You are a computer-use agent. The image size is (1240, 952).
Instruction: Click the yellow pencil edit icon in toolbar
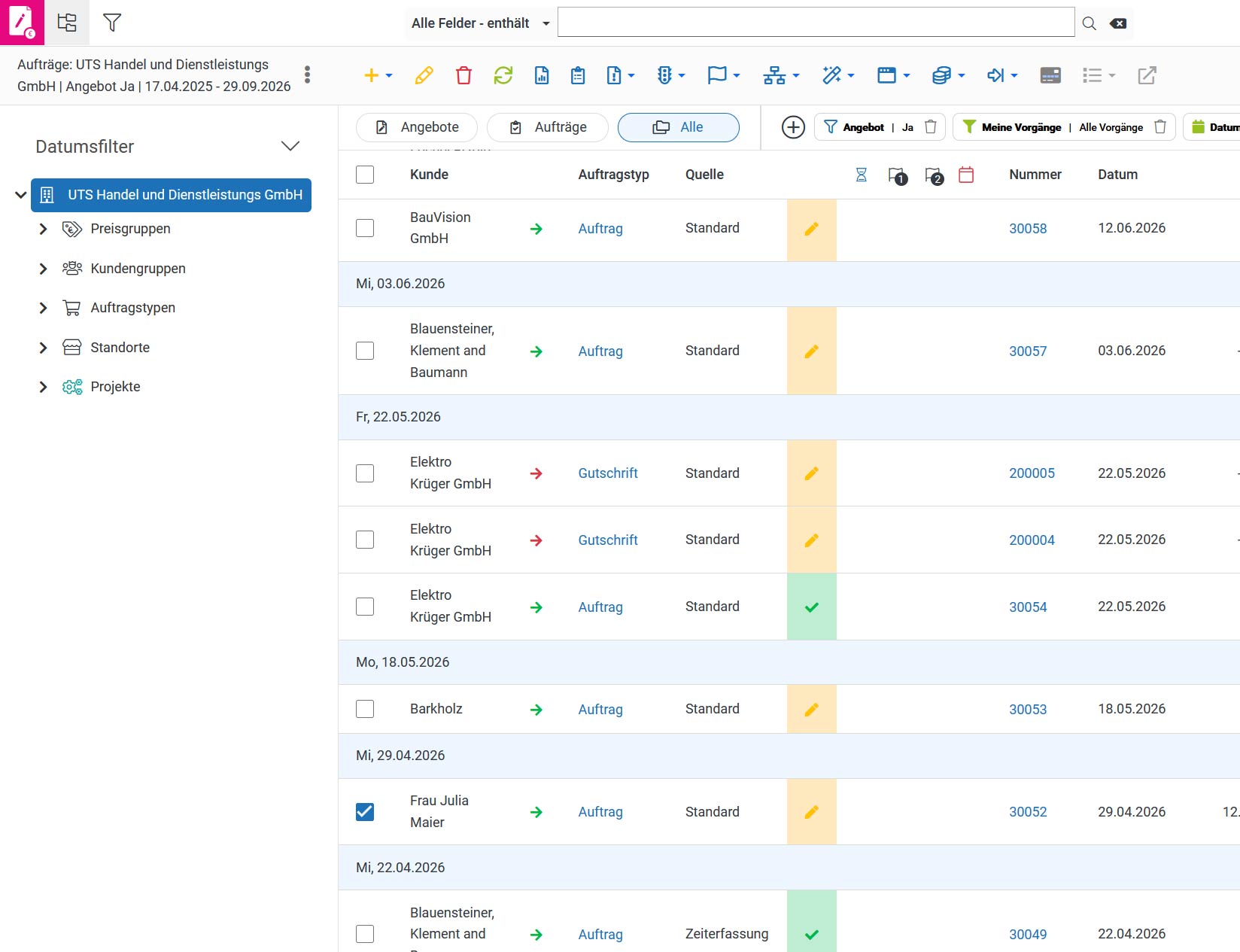[424, 75]
